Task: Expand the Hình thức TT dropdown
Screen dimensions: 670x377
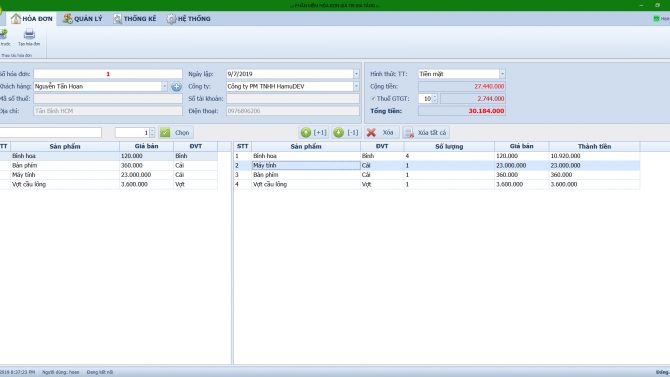Action: click(502, 74)
